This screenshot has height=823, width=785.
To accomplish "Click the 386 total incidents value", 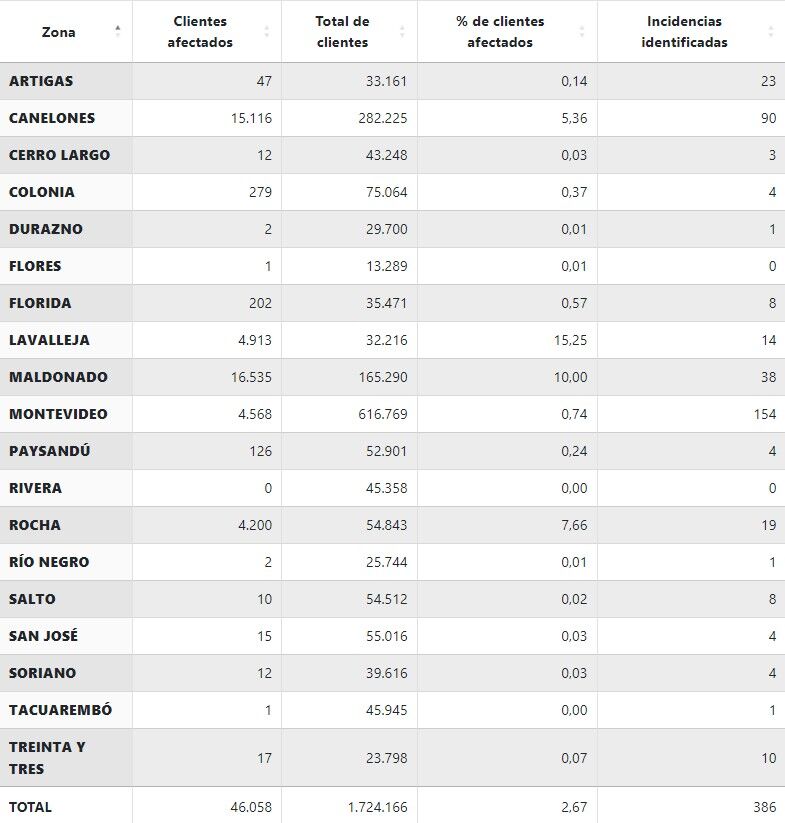I will (x=764, y=806).
